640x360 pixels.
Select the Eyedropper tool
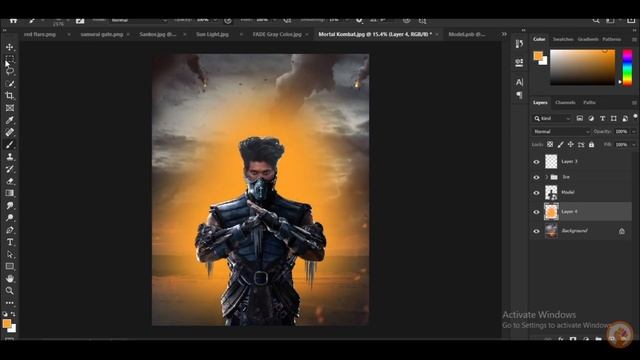(x=9, y=120)
